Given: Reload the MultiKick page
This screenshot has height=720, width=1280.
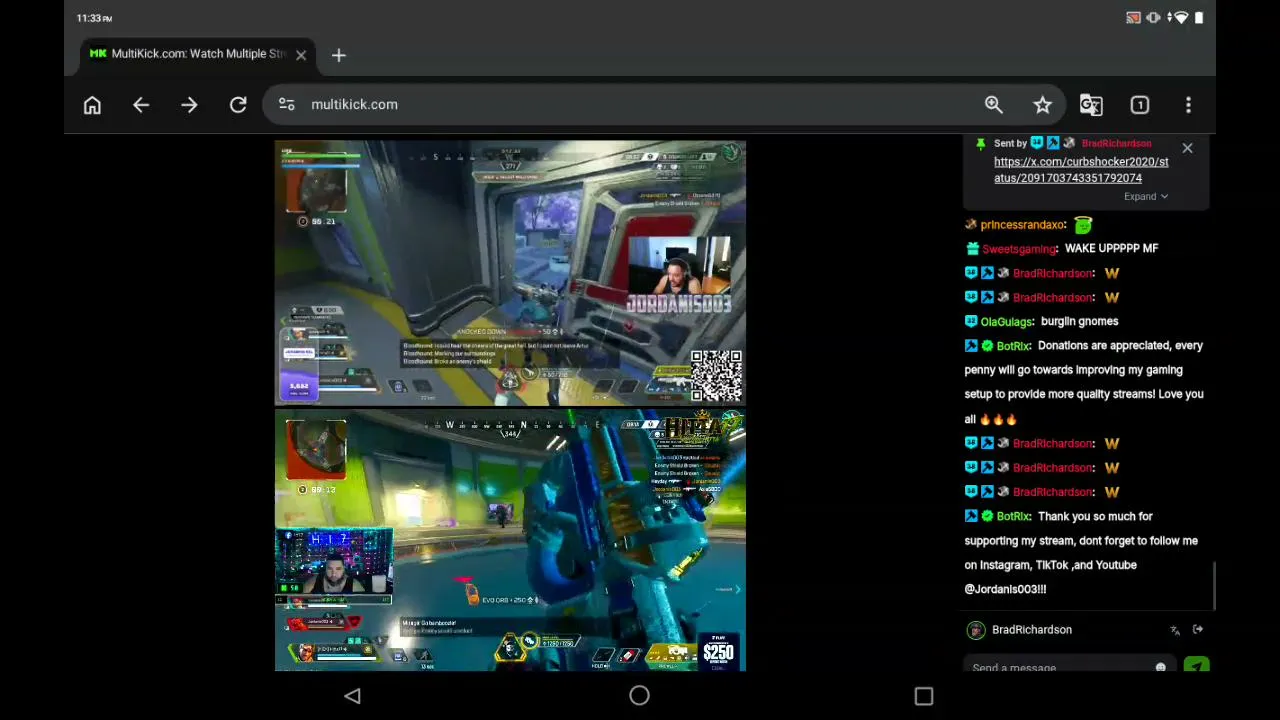Looking at the screenshot, I should 238,105.
